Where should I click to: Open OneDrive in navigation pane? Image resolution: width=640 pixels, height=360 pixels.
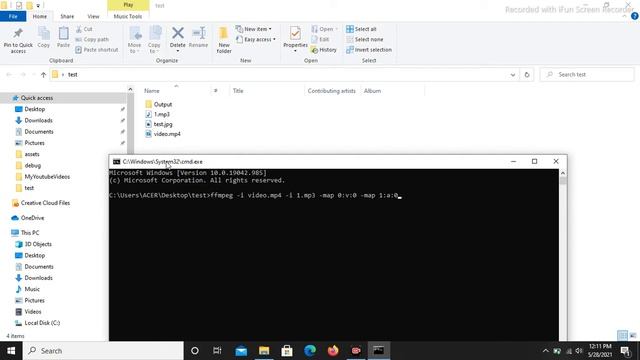32,218
